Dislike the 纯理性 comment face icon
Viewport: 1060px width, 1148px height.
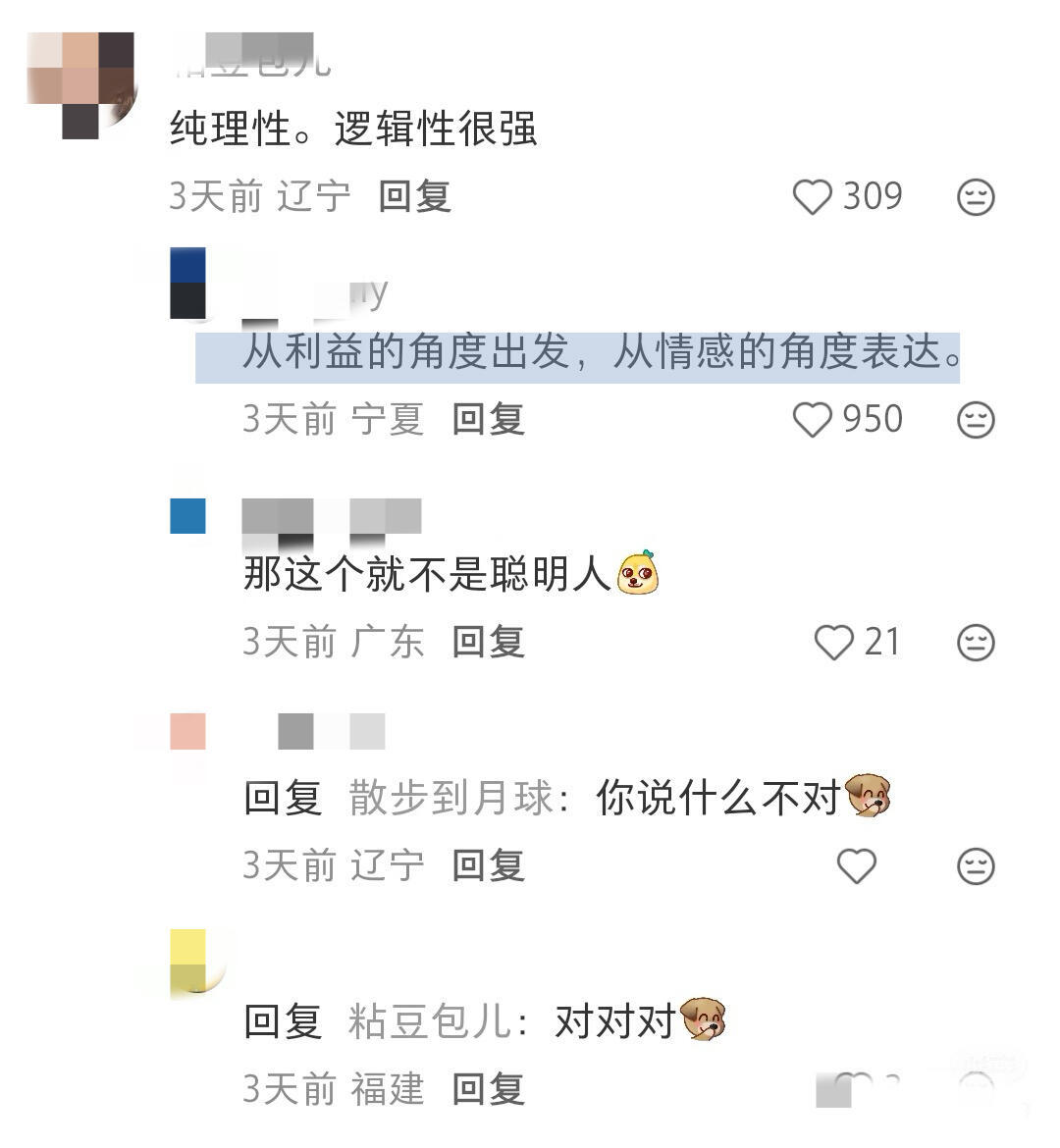[976, 197]
